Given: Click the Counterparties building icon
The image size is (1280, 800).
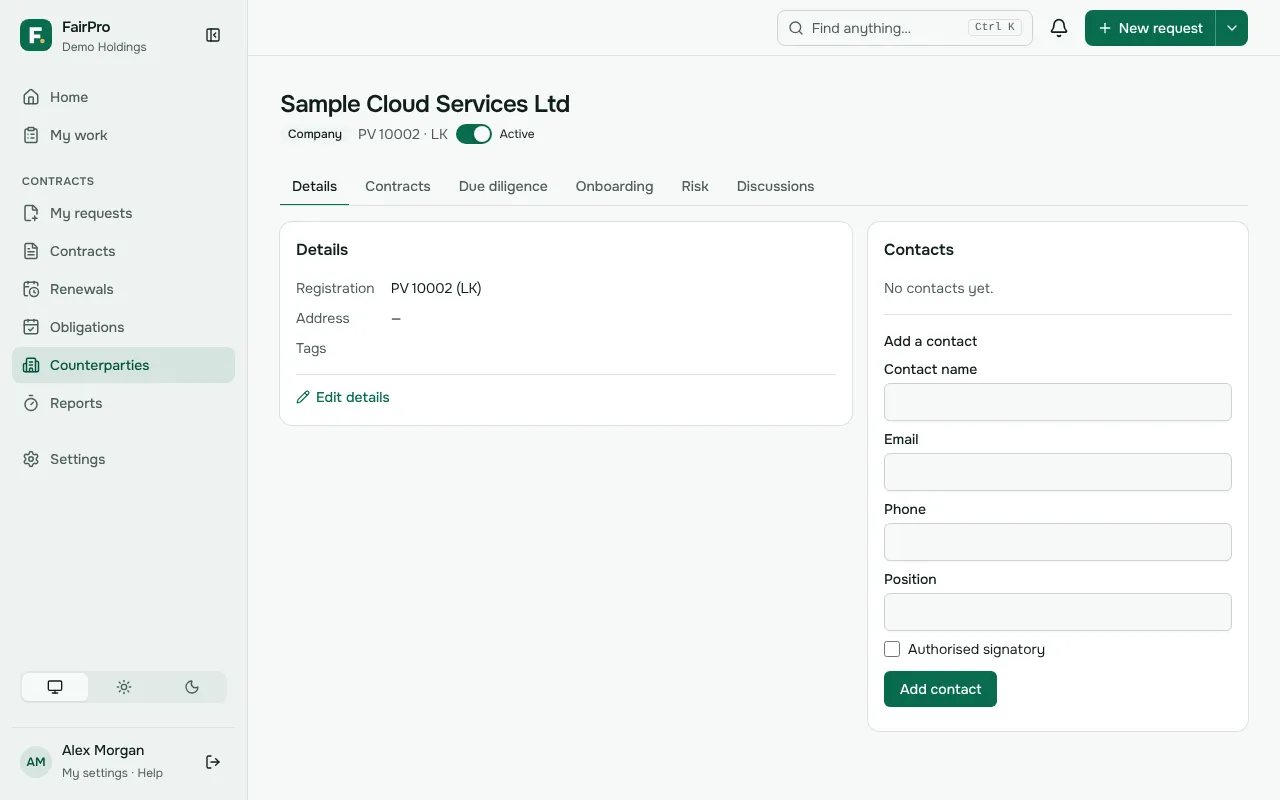Looking at the screenshot, I should 31,365.
